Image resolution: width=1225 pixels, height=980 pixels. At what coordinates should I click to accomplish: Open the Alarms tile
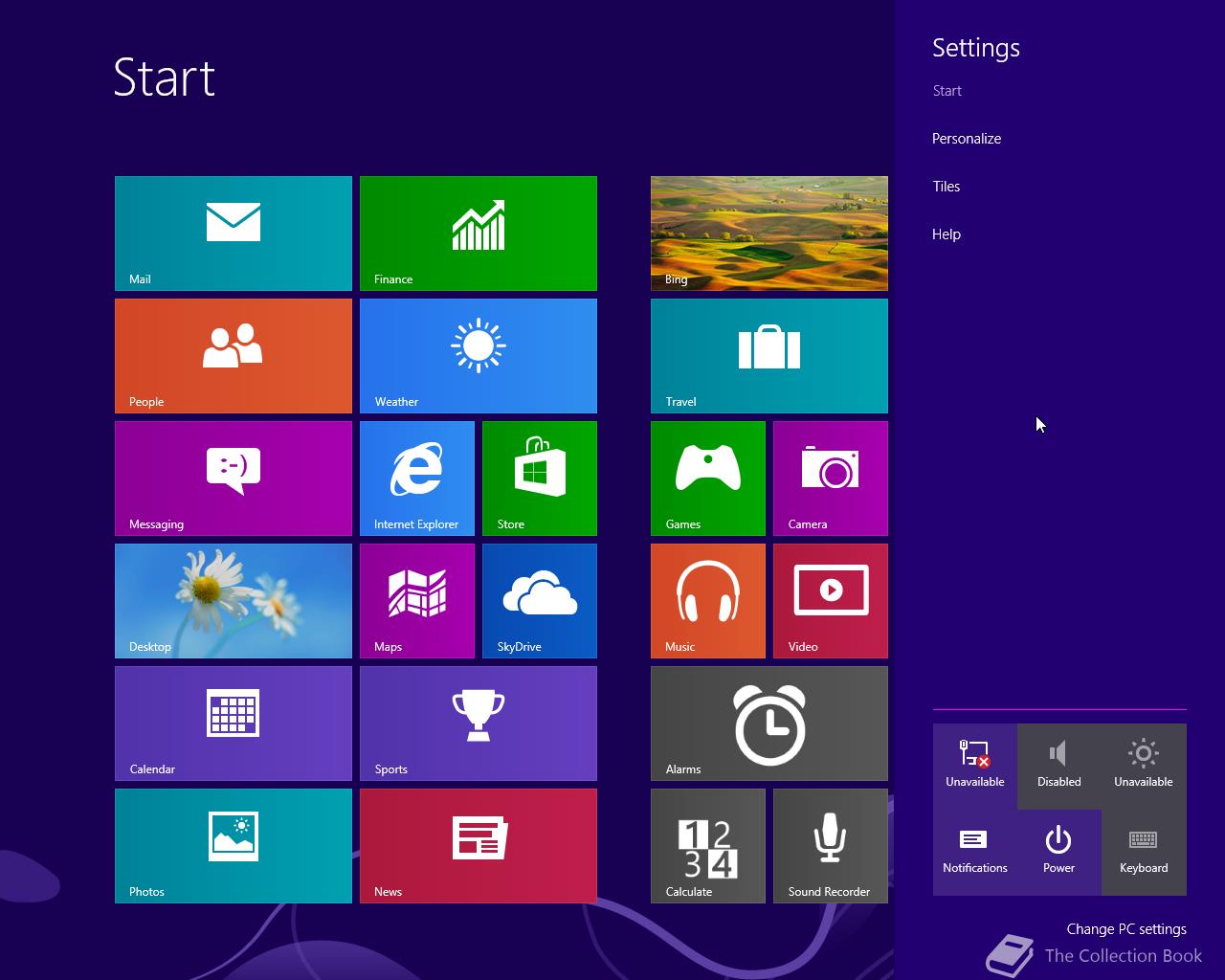[769, 724]
